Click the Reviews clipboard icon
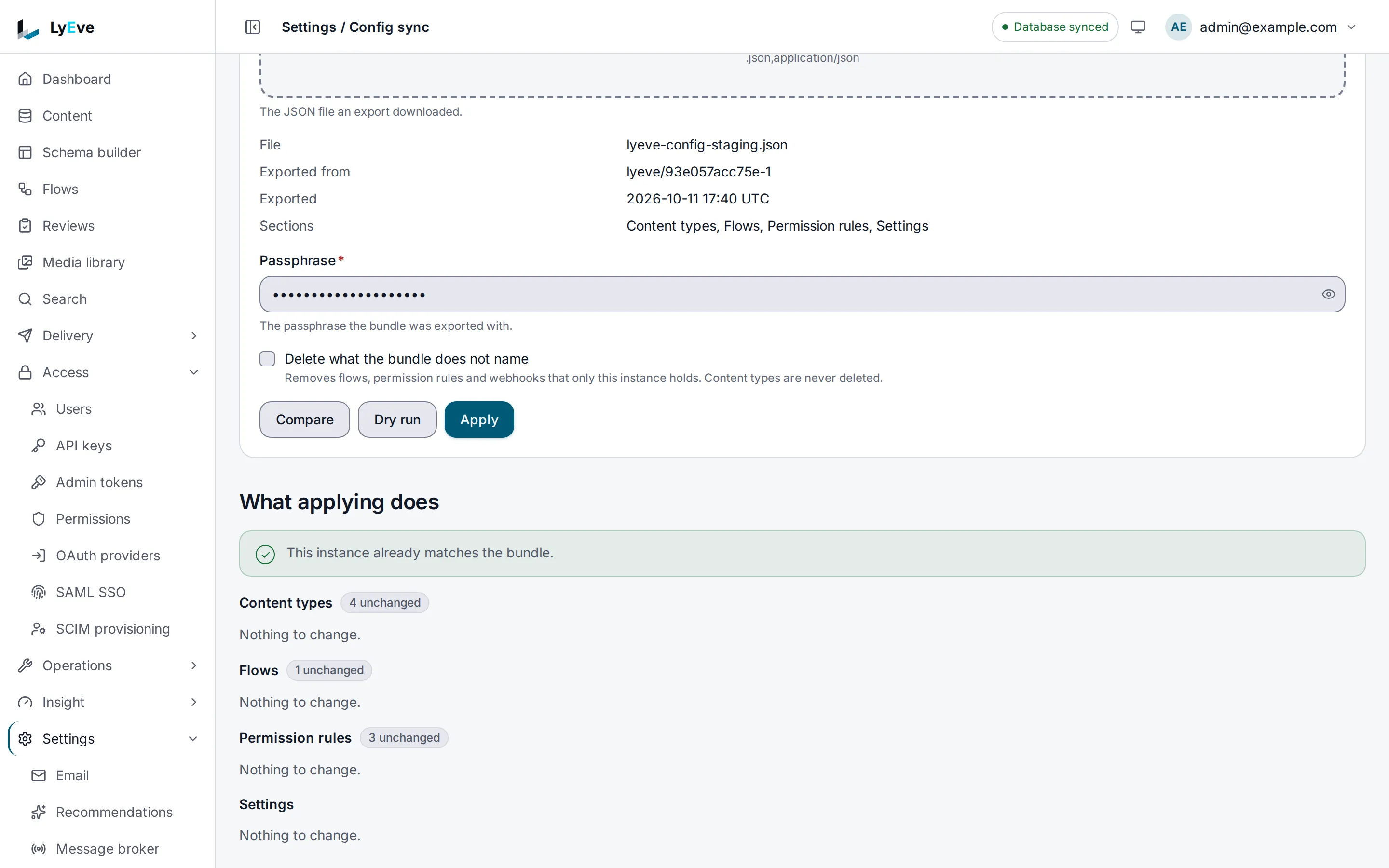Screen dimensions: 1389x868 [x=25, y=226]
